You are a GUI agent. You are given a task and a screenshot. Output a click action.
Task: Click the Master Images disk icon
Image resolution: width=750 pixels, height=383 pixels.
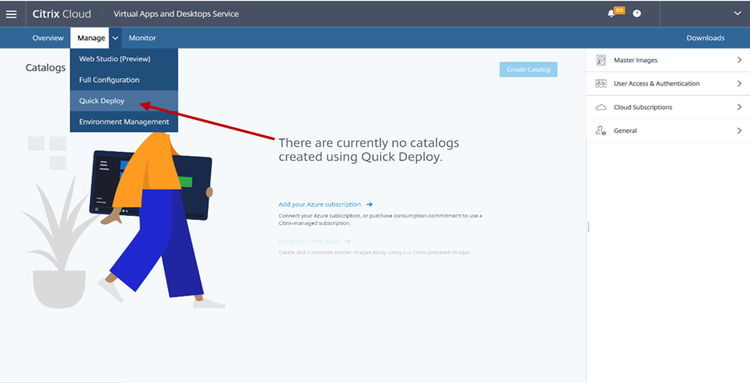601,60
